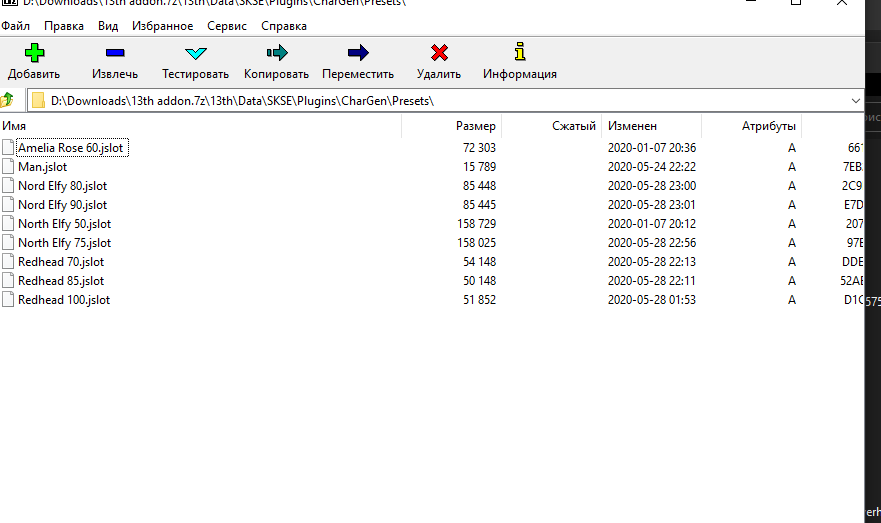Click the Test archive icon
Viewport: 881px width, 523px height.
point(196,53)
